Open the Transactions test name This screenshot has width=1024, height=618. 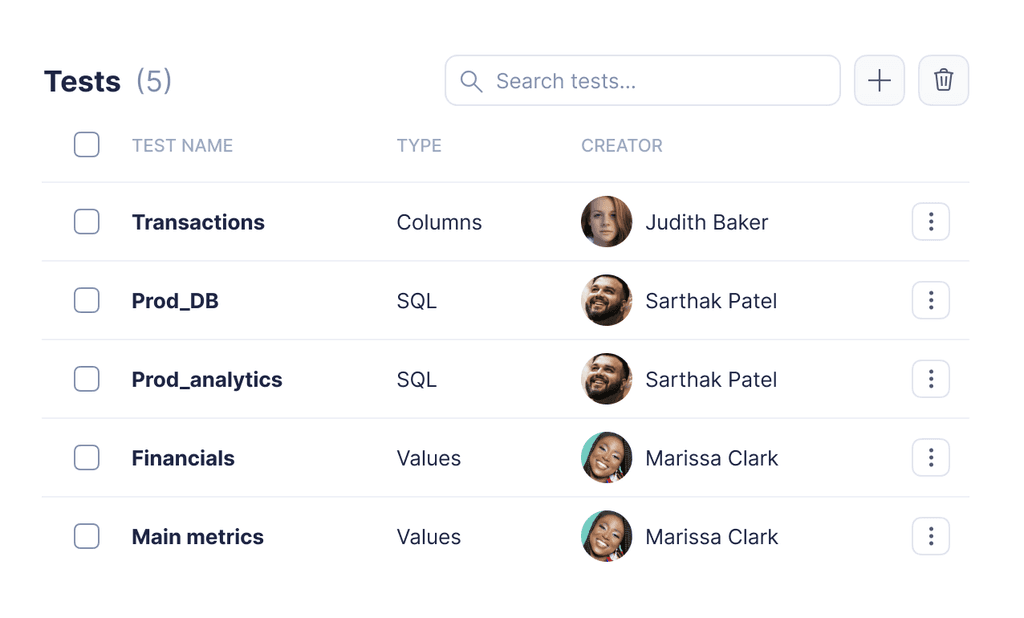click(x=198, y=222)
